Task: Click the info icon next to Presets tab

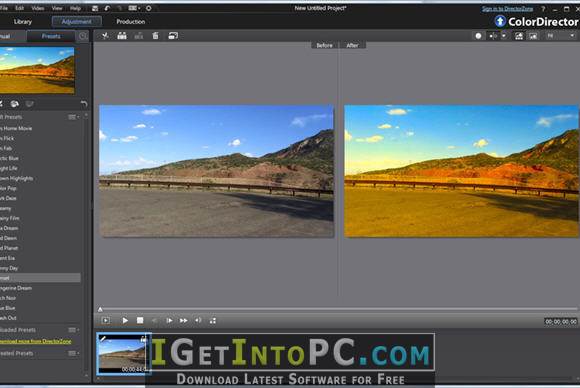Action: pos(83,36)
